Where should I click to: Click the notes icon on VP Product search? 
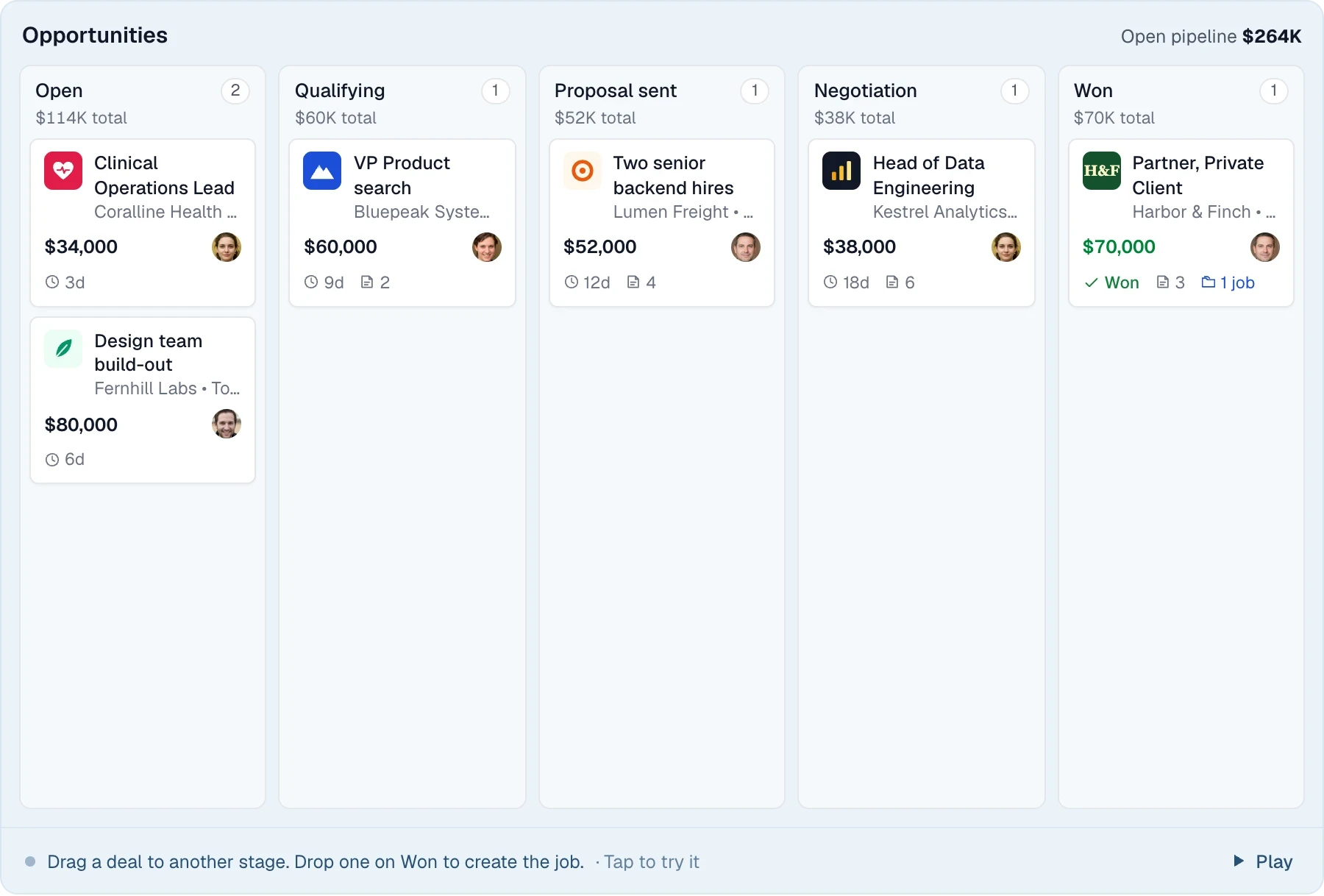tap(367, 282)
